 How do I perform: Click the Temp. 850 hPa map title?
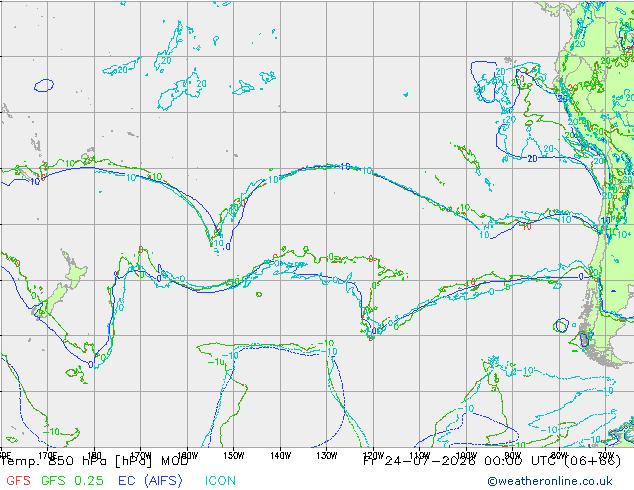95,461
